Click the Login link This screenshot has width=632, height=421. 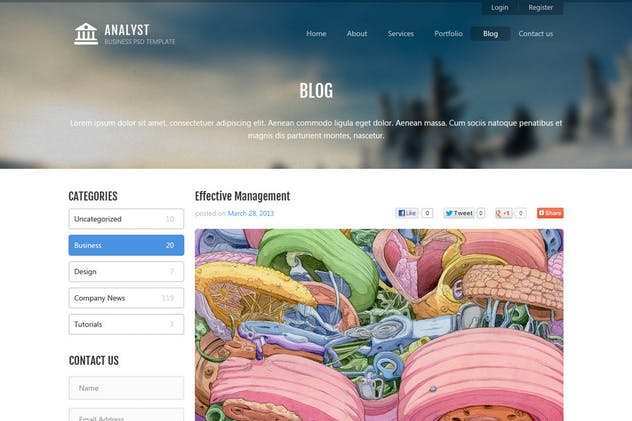tap(500, 8)
